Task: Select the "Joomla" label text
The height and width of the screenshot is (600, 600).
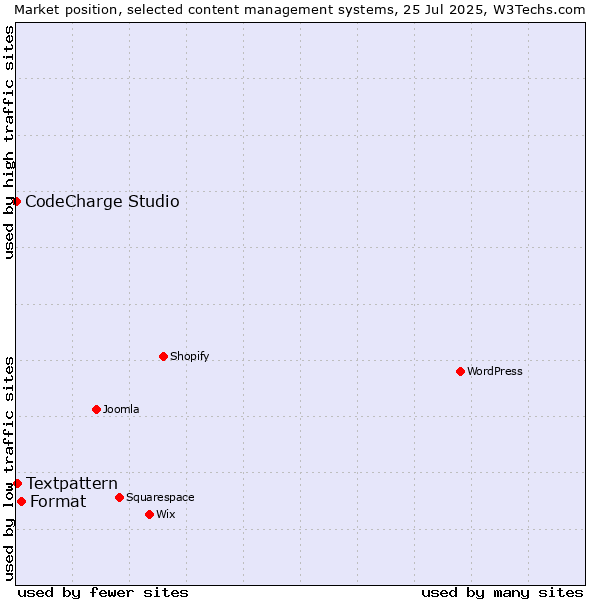Action: click(x=121, y=409)
